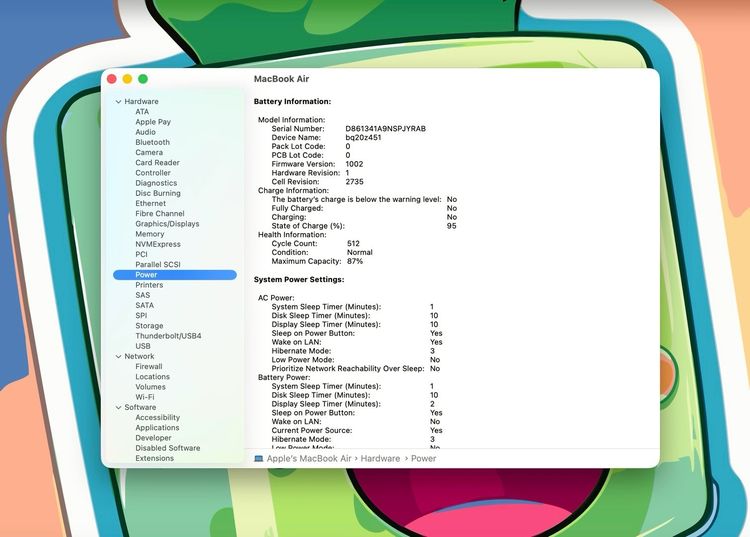Select NVMExpress in the sidebar

point(158,244)
